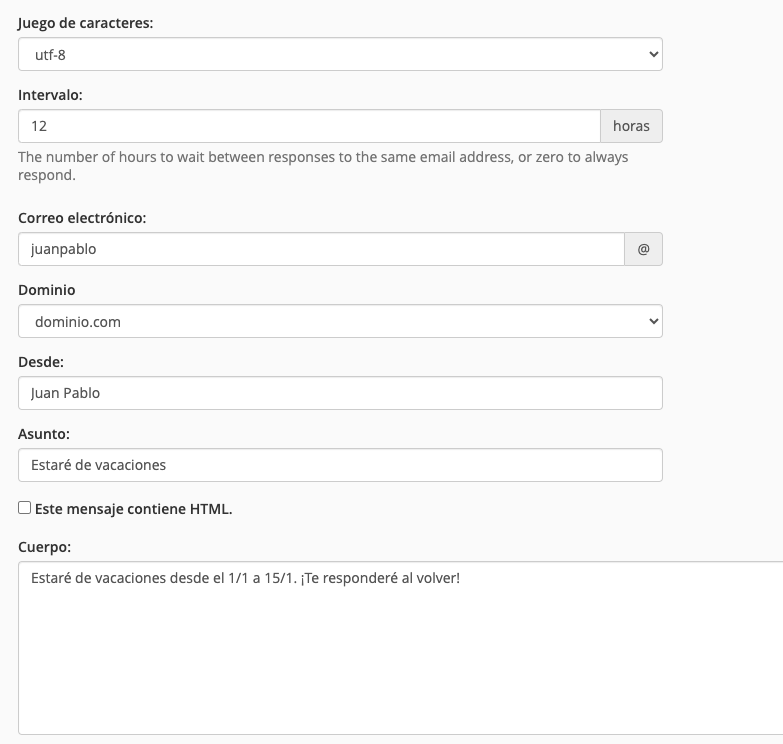Select the Desde field with Juan Pablo
Screen dimensions: 783x744
click(340, 393)
